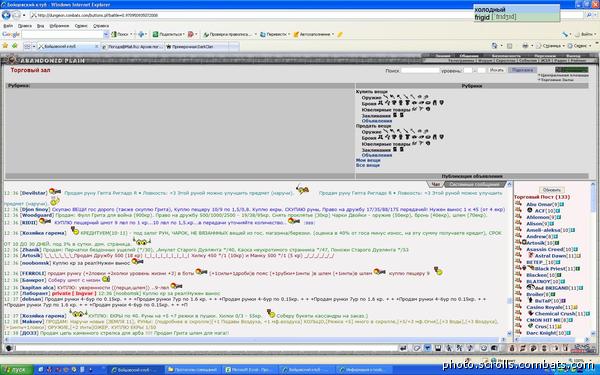This screenshot has width=600, height=375.
Task: Open info icon after Alison[9] name
Action: (x=551, y=223)
